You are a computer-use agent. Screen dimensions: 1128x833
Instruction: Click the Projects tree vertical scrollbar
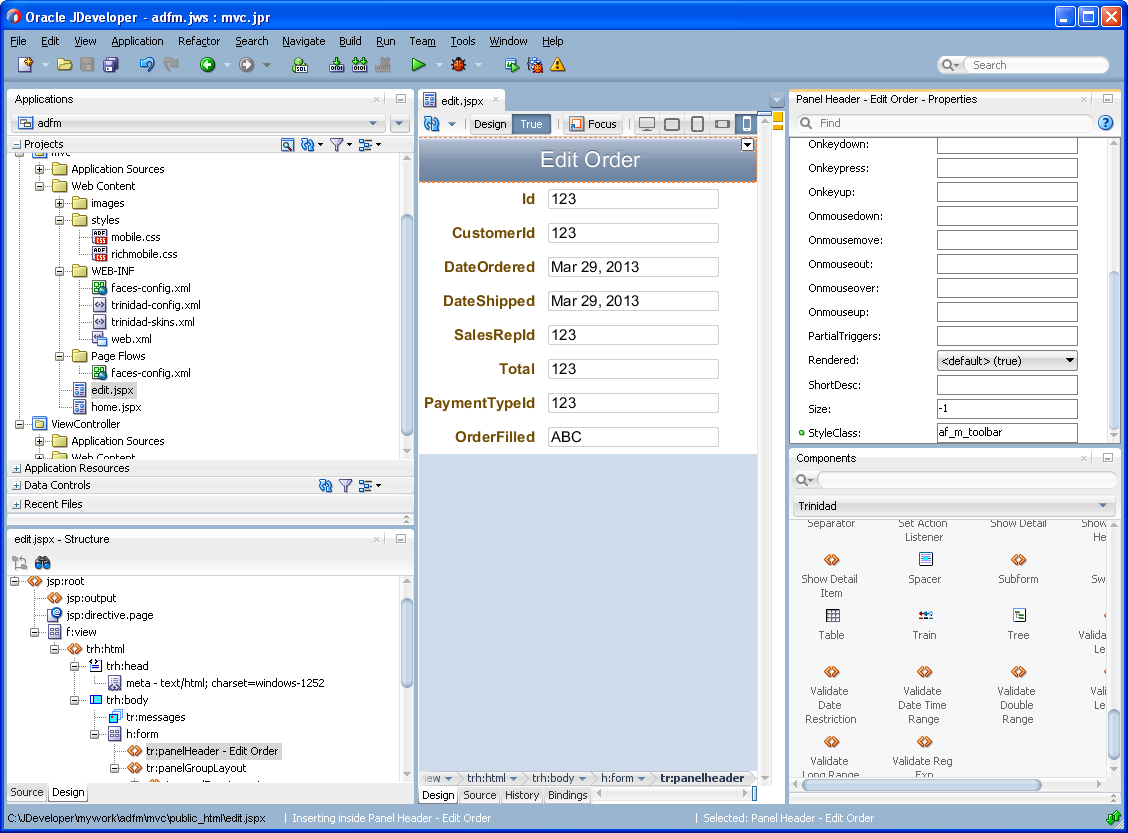tap(406, 324)
